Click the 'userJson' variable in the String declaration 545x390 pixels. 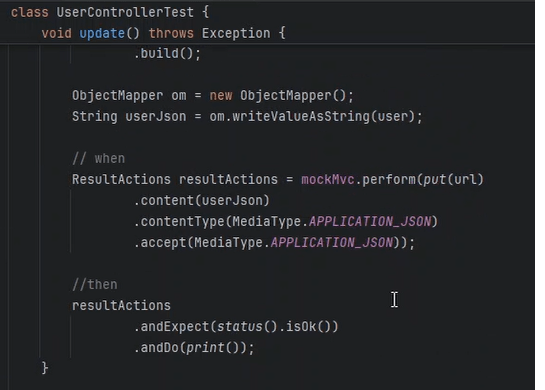pos(156,117)
